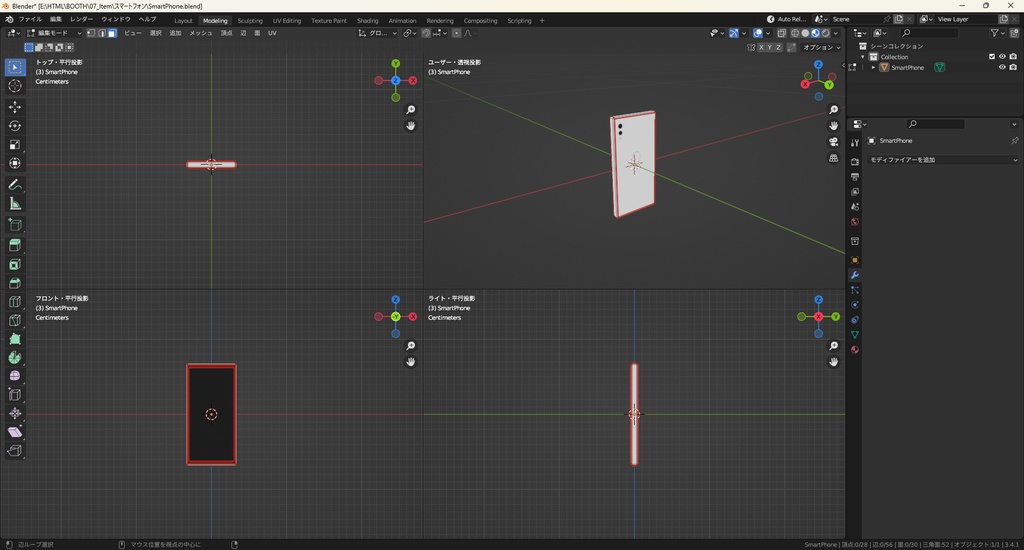This screenshot has width=1024, height=550.
Task: Select the Rotate tool
Action: [x=15, y=126]
